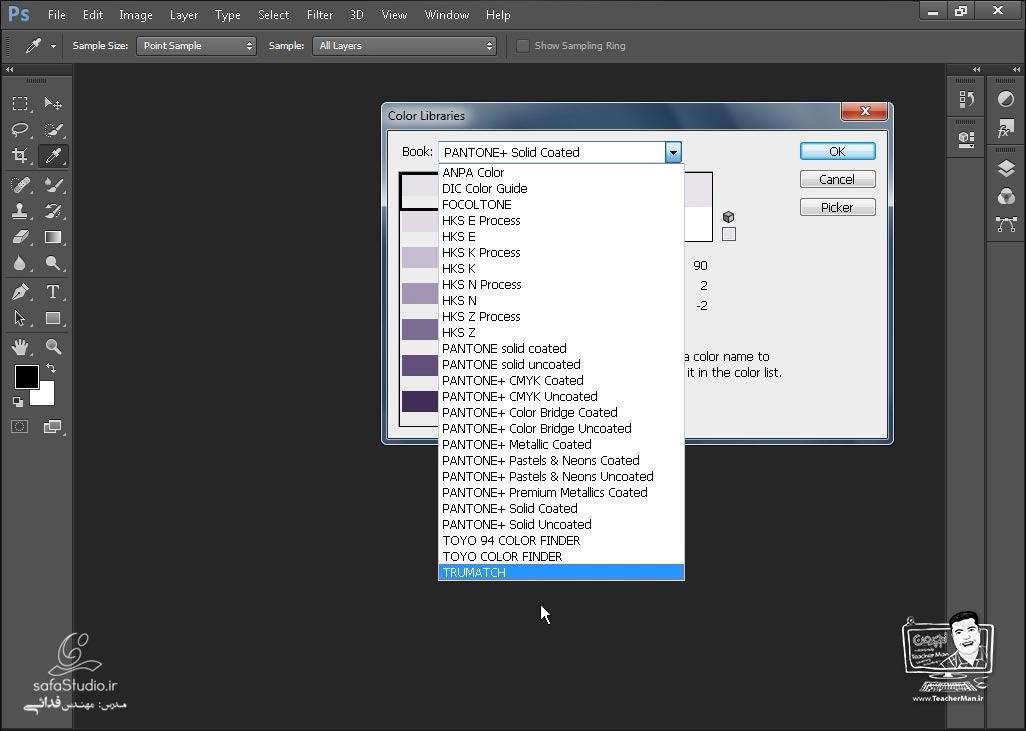The image size is (1026, 731).
Task: Open the History panel icon
Action: tap(966, 99)
